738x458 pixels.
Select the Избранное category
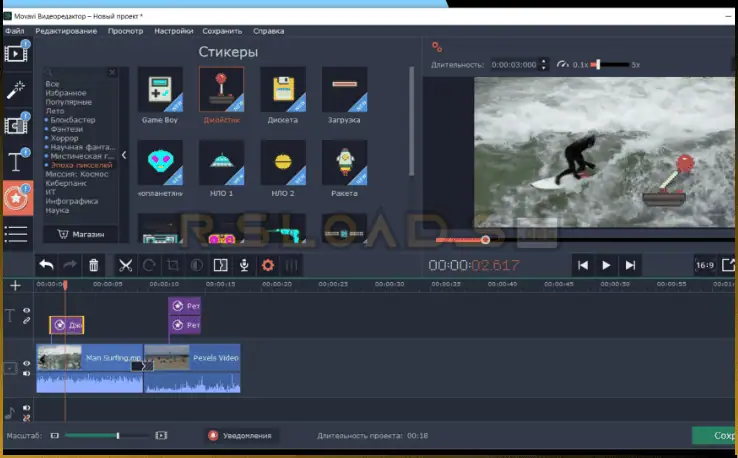(x=66, y=93)
